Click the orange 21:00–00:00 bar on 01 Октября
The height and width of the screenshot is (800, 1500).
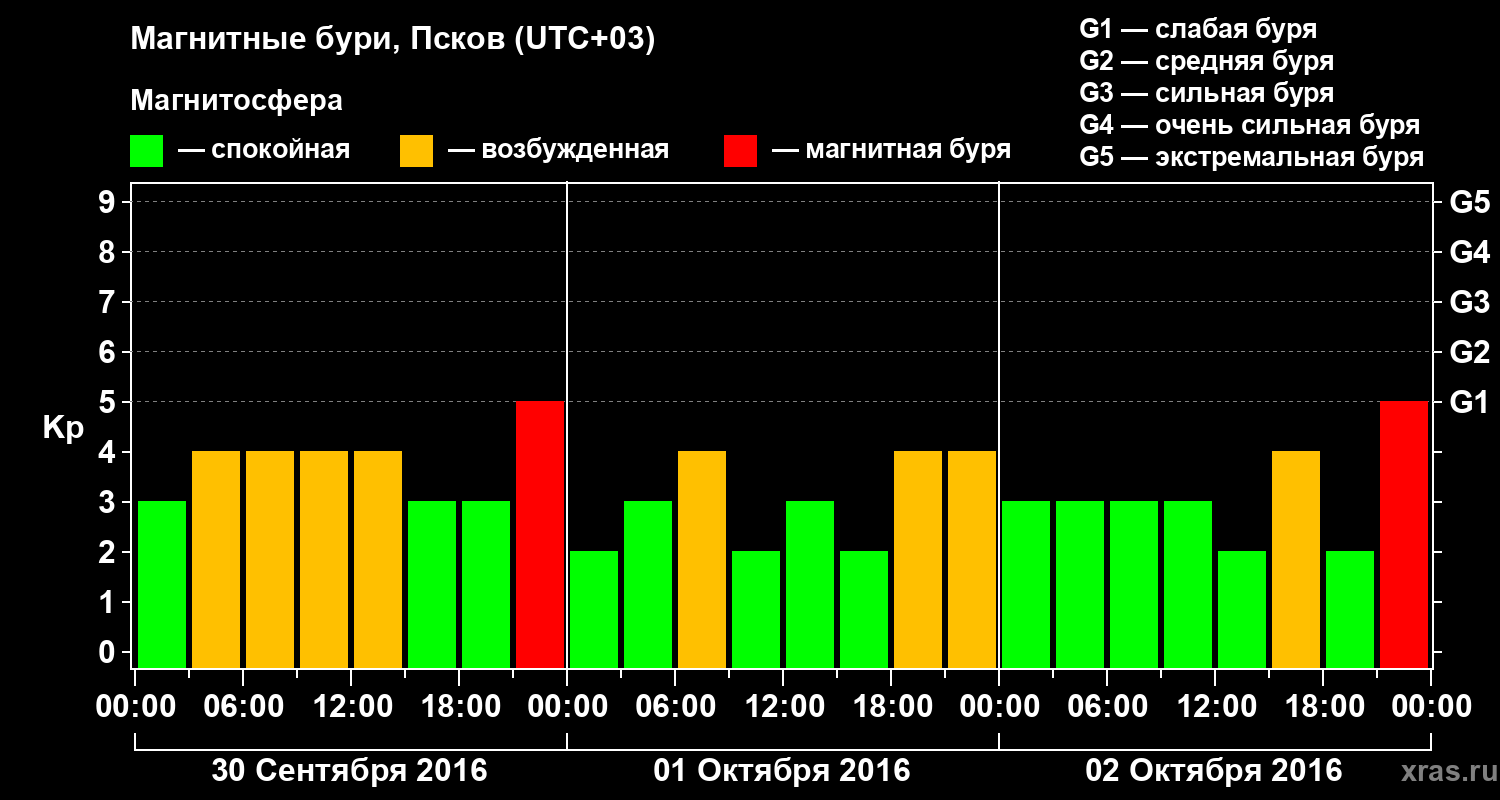click(x=972, y=559)
